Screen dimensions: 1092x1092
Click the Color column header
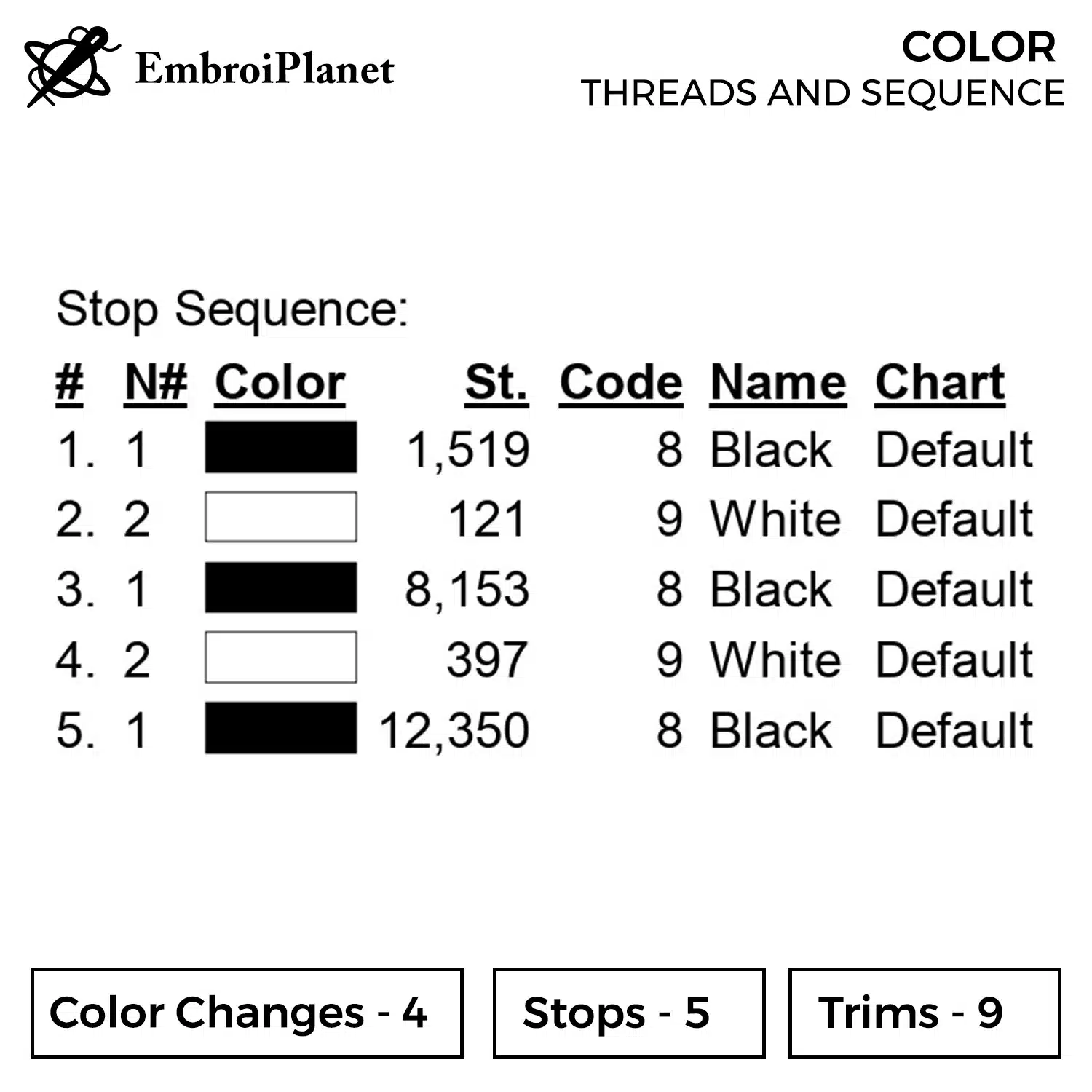(280, 382)
